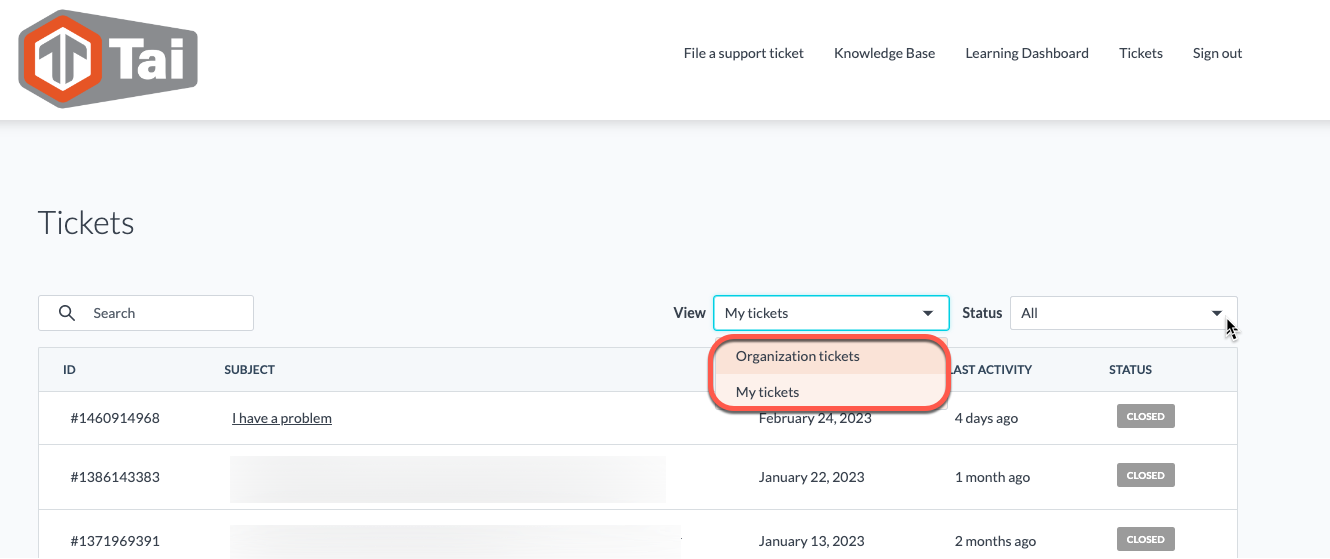The image size is (1330, 559).
Task: Open the Learning Dashboard link
Action: [x=1026, y=53]
